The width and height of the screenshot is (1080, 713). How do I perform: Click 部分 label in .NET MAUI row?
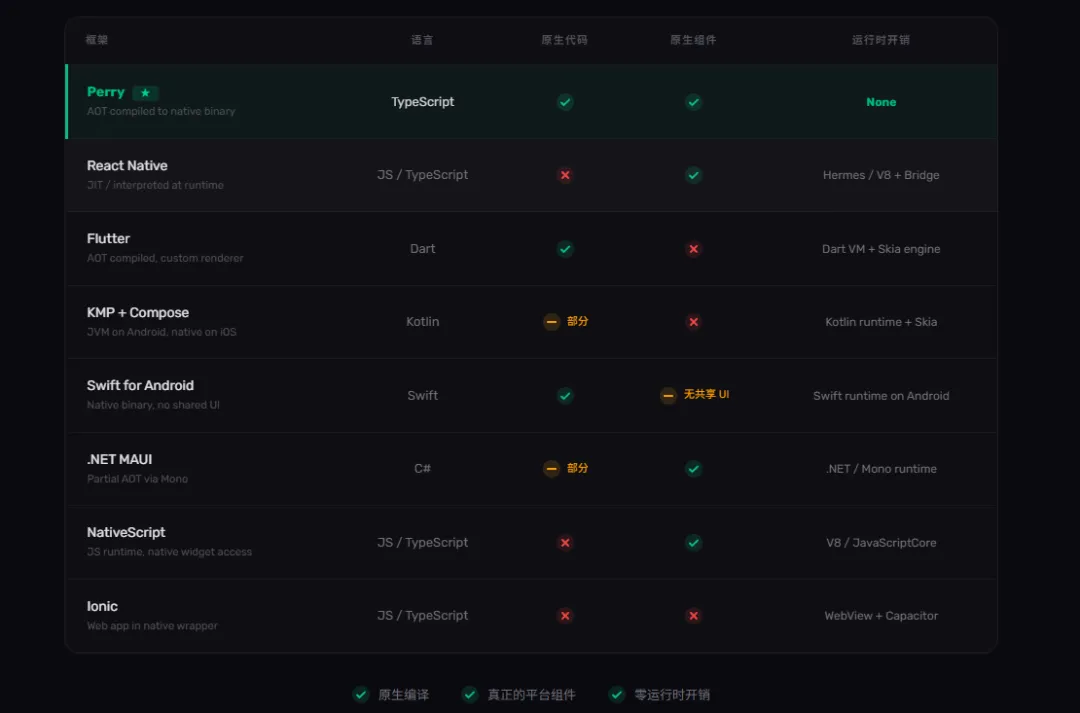(x=577, y=468)
